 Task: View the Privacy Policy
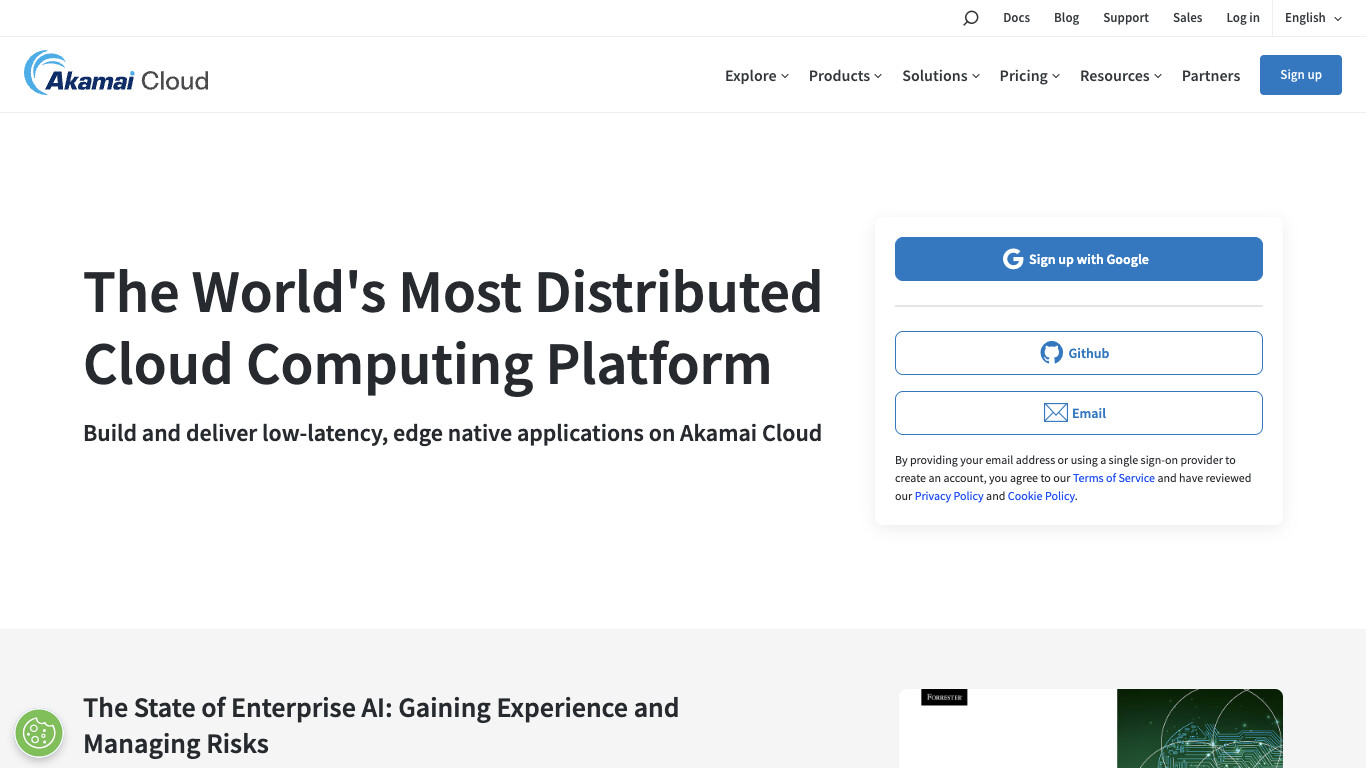[948, 495]
